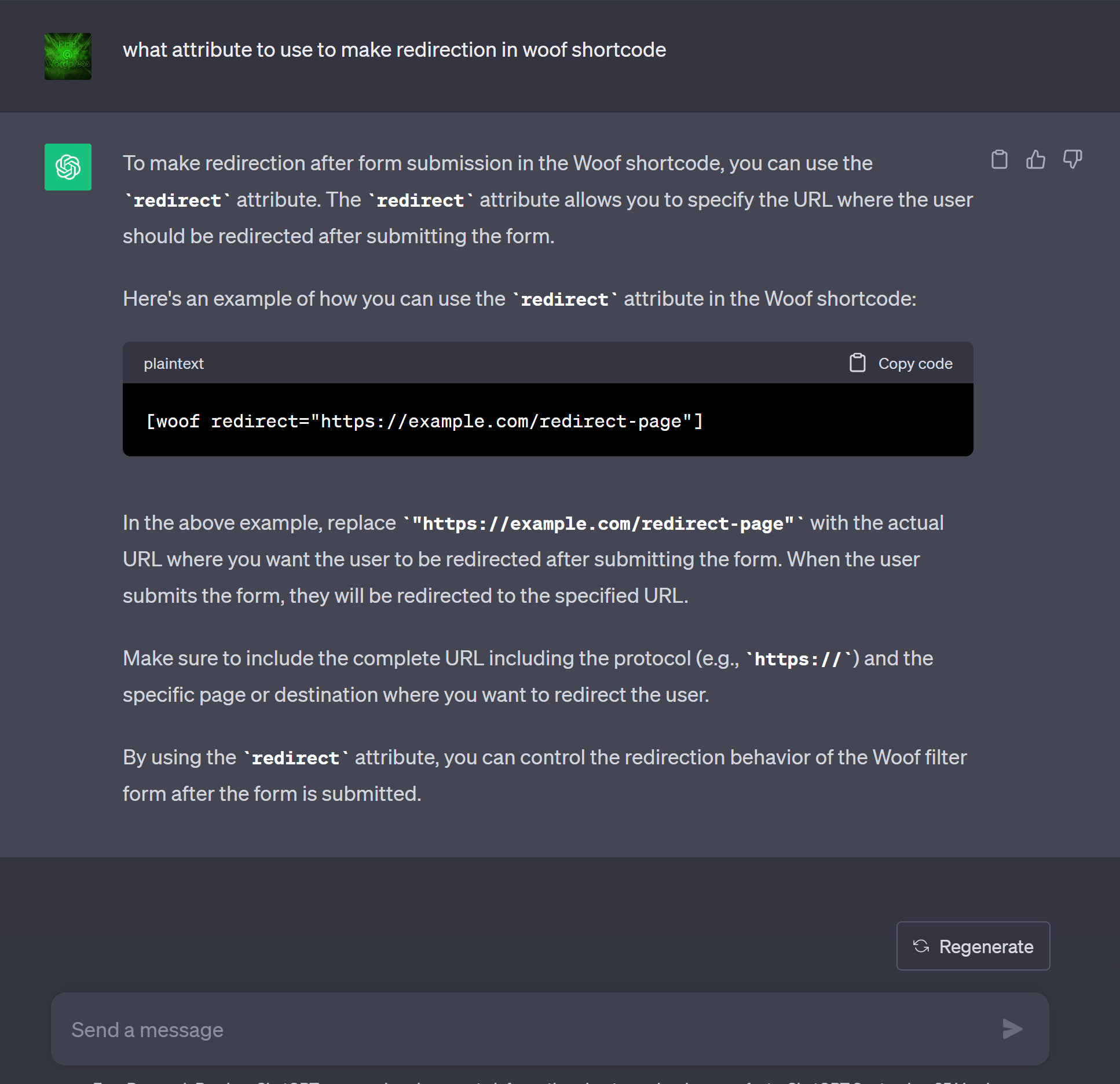Screen dimensions: 1120x1084
Task: Click the green ChatGPT logo avatar
Action: (x=68, y=167)
